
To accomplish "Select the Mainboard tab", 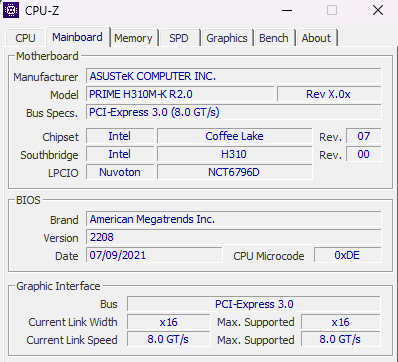I will click(77, 37).
